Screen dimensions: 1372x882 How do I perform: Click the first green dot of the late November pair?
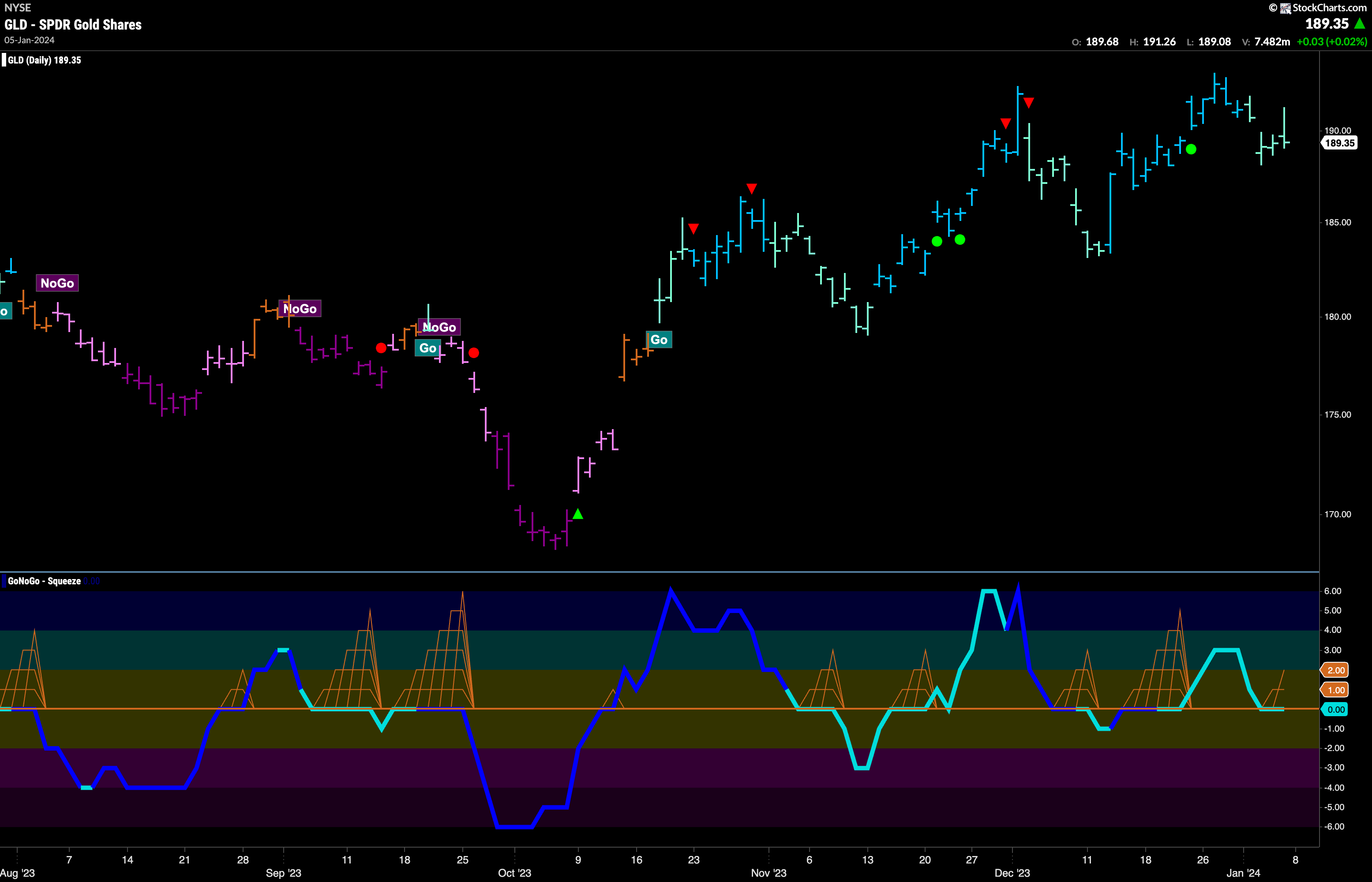tap(937, 241)
